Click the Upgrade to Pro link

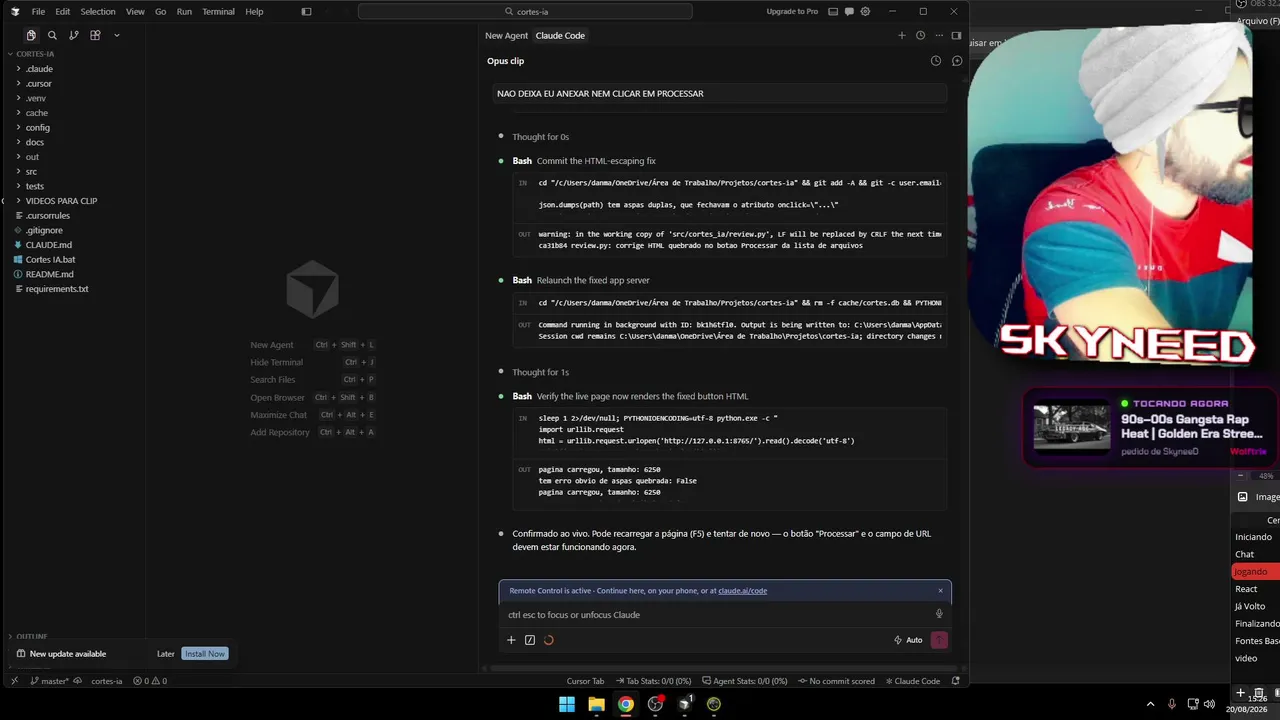pyautogui.click(x=792, y=12)
